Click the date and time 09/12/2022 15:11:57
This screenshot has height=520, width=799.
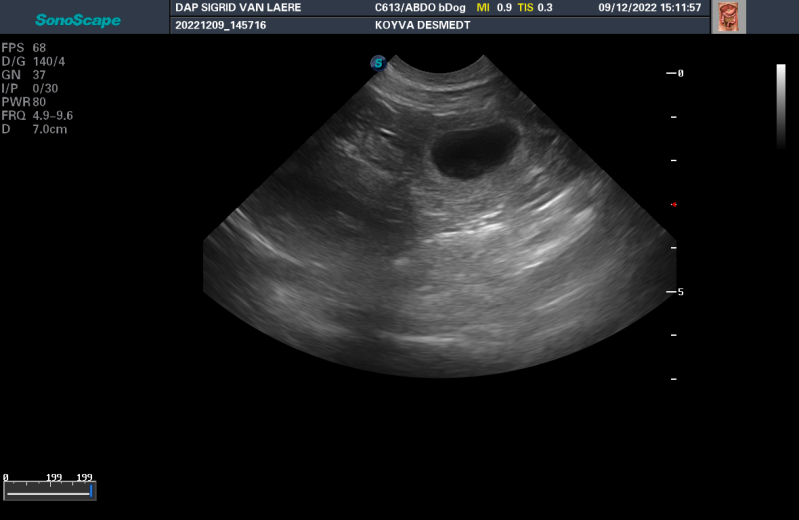click(650, 8)
